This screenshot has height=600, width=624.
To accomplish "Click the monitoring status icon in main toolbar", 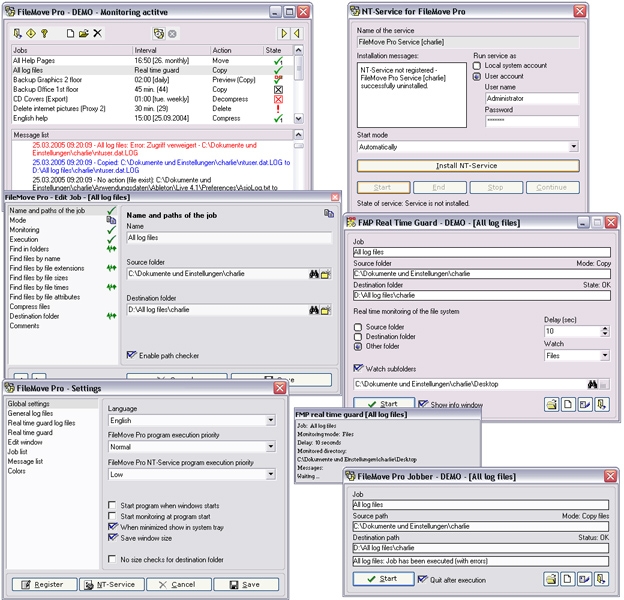I will (x=159, y=34).
